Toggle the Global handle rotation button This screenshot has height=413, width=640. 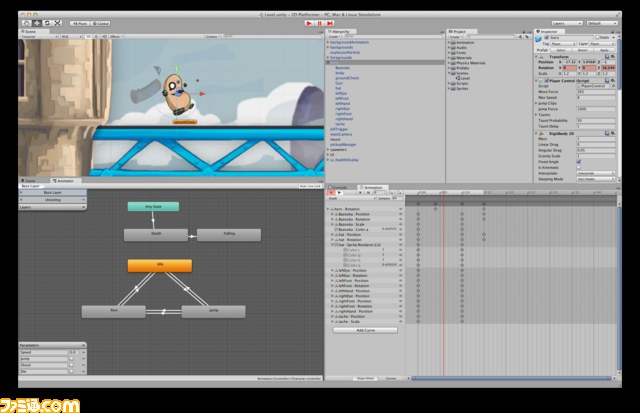click(100, 24)
